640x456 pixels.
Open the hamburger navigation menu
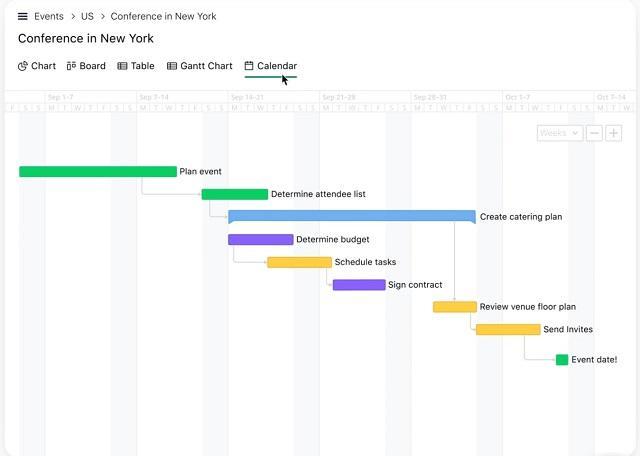(x=23, y=17)
